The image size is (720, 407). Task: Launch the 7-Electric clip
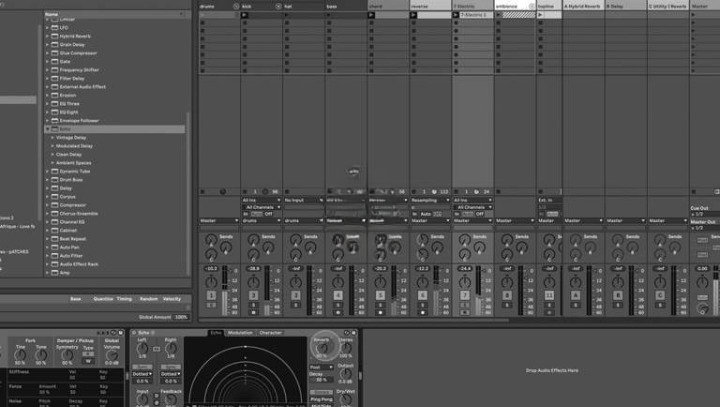point(456,15)
